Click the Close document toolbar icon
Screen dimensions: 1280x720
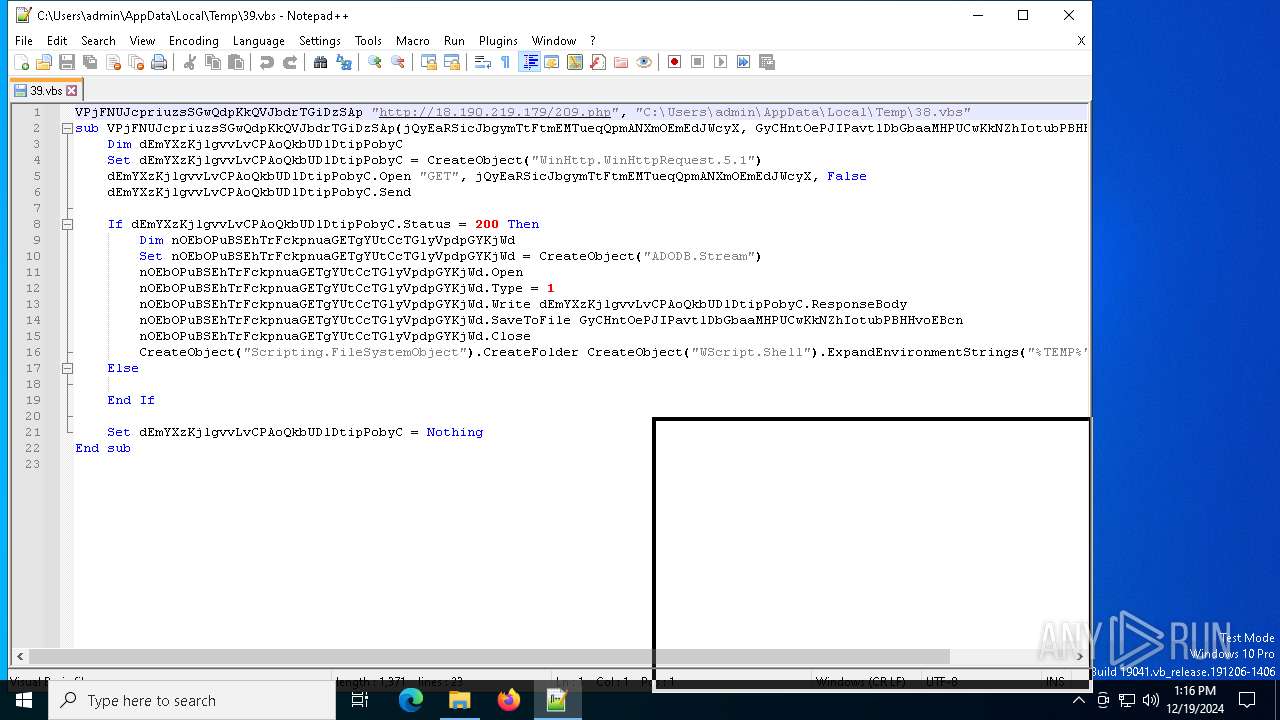click(113, 62)
